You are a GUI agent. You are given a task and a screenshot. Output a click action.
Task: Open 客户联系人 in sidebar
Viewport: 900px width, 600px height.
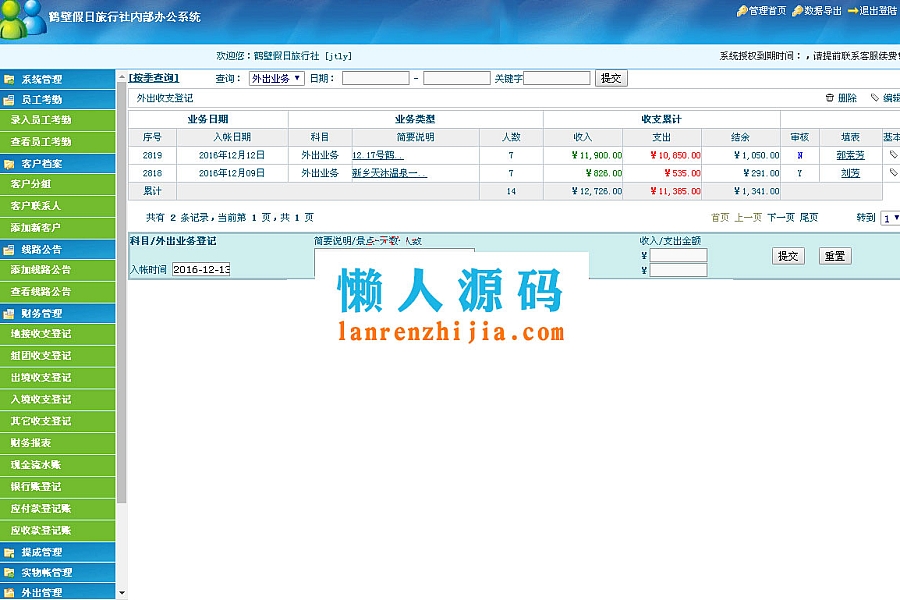(x=57, y=206)
